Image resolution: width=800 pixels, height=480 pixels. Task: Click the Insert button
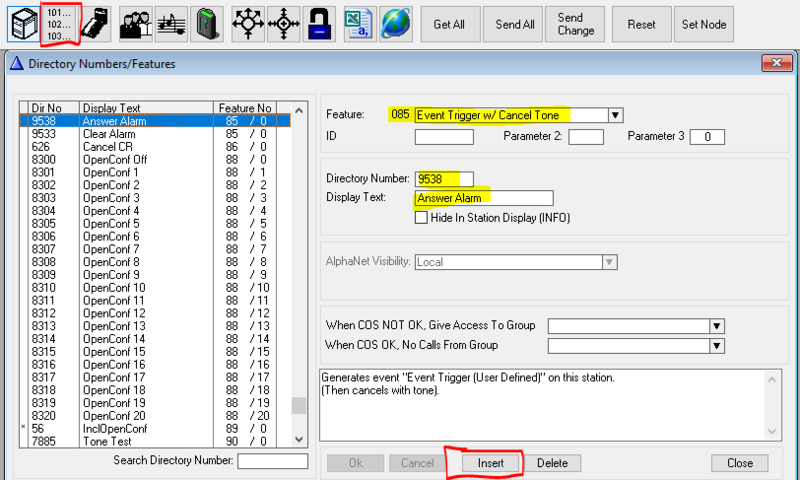[491, 463]
